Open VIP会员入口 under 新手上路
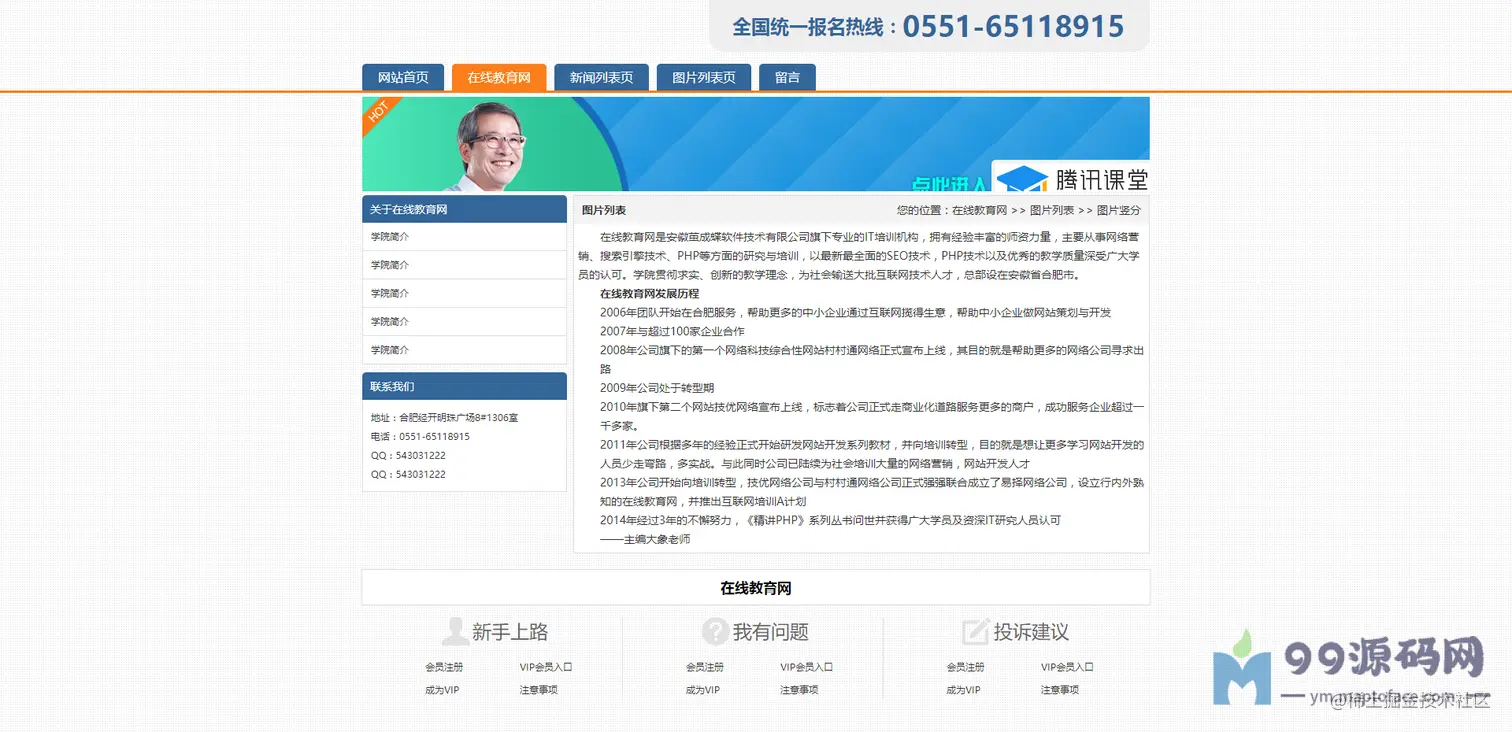 [546, 667]
